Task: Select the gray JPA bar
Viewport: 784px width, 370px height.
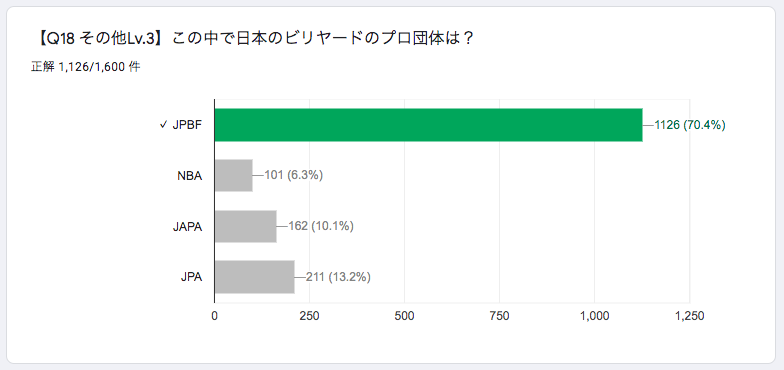Action: (254, 277)
